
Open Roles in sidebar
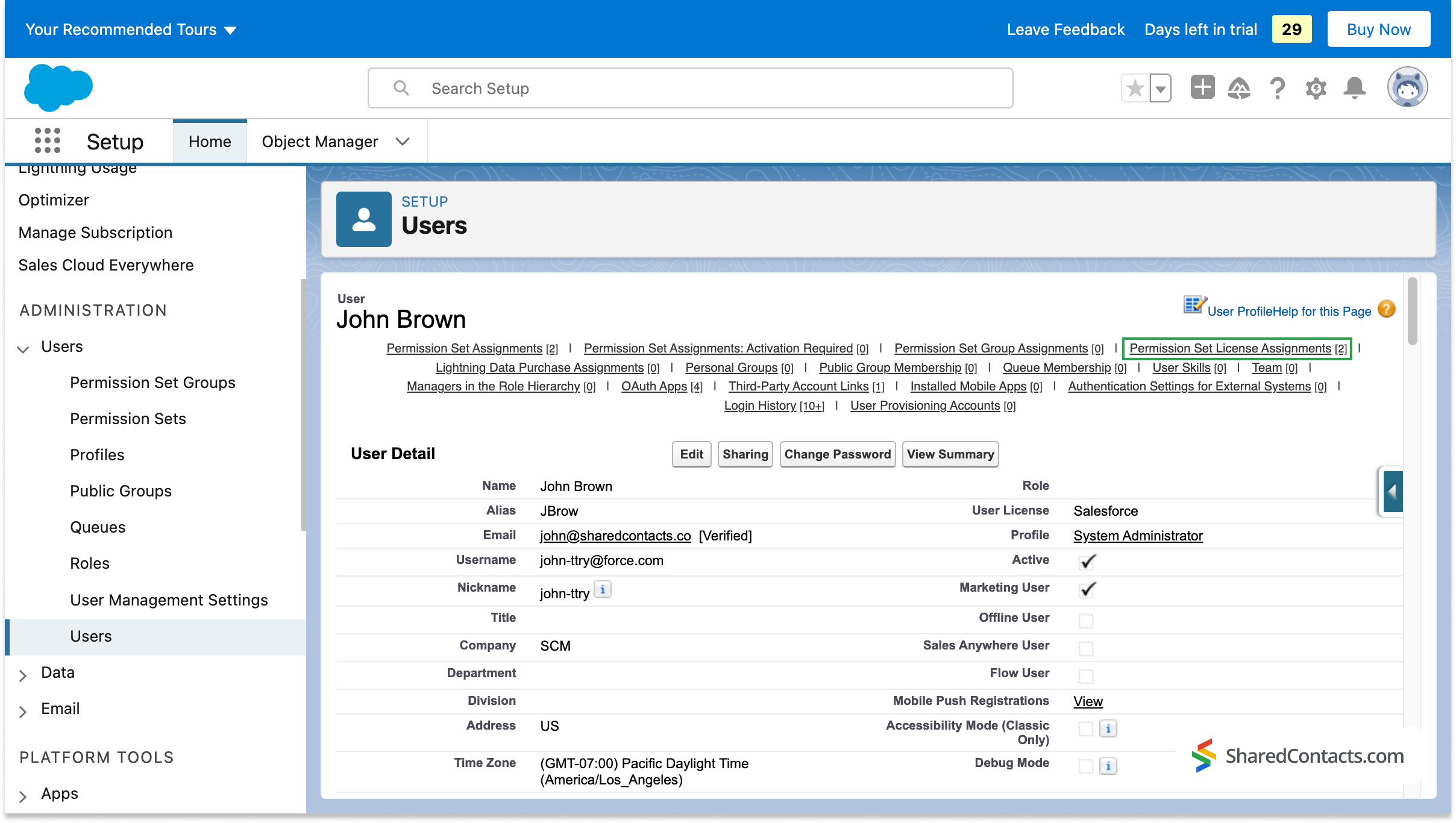point(90,563)
